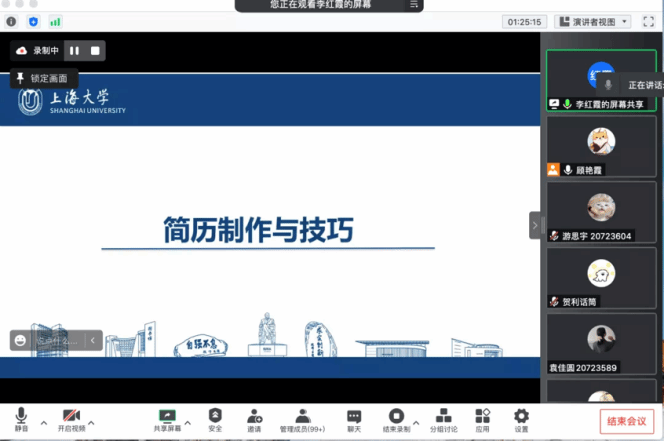Select 顾艳霞 participant thumbnail

coord(601,146)
